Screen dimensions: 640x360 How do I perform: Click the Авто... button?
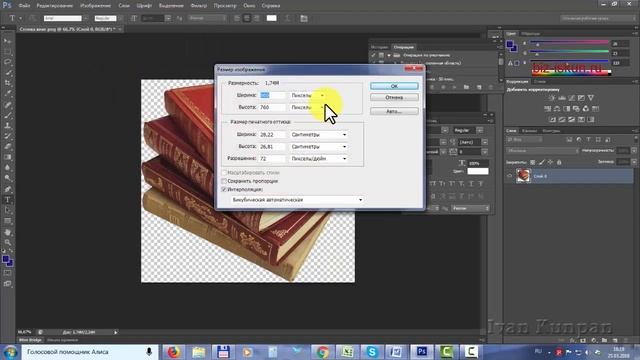coord(394,111)
